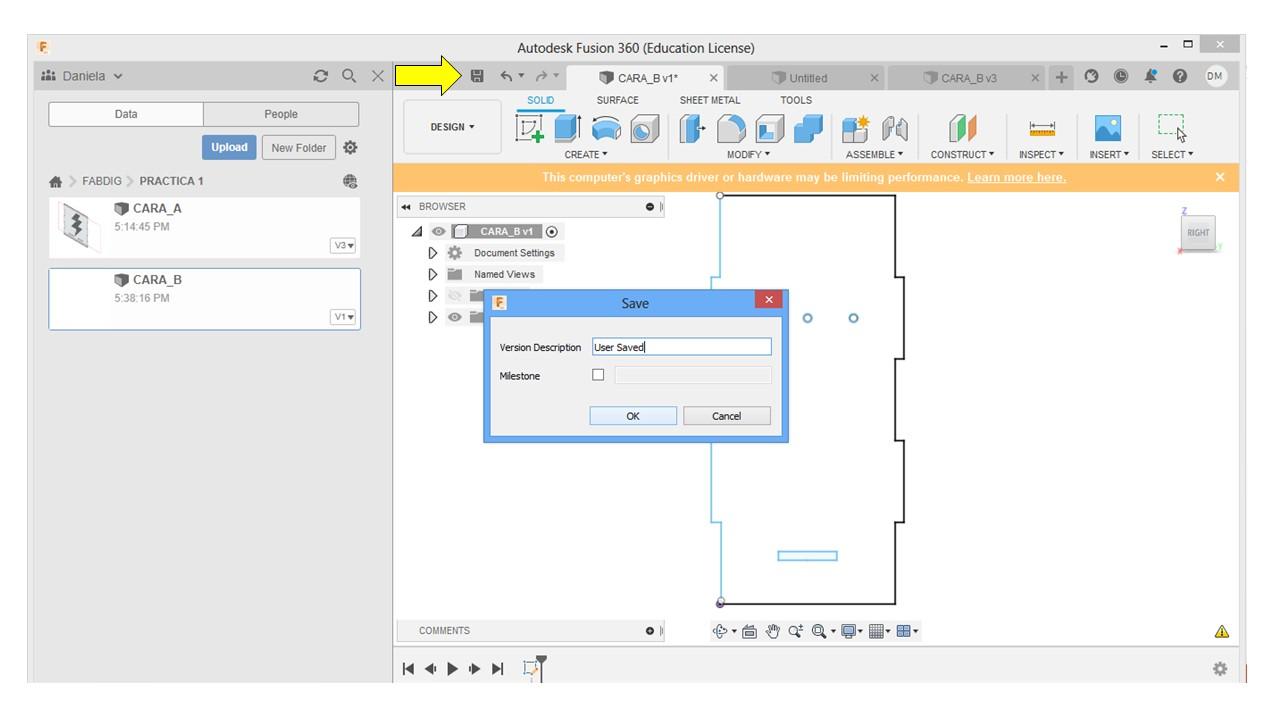Screen dimensions: 1280x720
Task: Open the Learn more here link
Action: [1017, 178]
